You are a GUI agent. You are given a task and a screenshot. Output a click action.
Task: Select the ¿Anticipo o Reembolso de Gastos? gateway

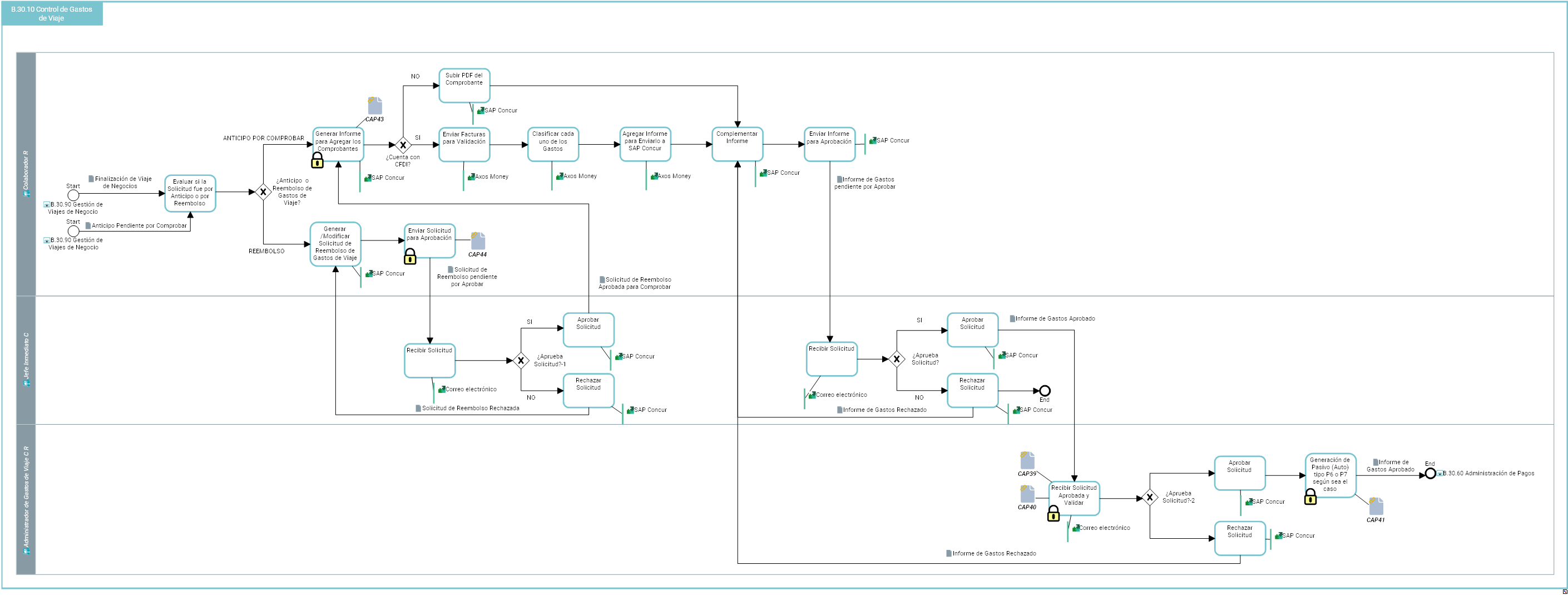tap(263, 192)
